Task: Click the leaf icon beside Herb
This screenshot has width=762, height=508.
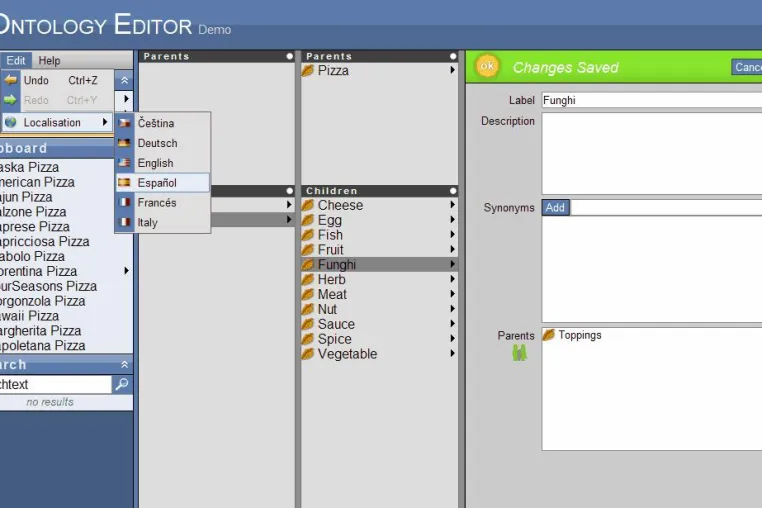Action: 308,280
